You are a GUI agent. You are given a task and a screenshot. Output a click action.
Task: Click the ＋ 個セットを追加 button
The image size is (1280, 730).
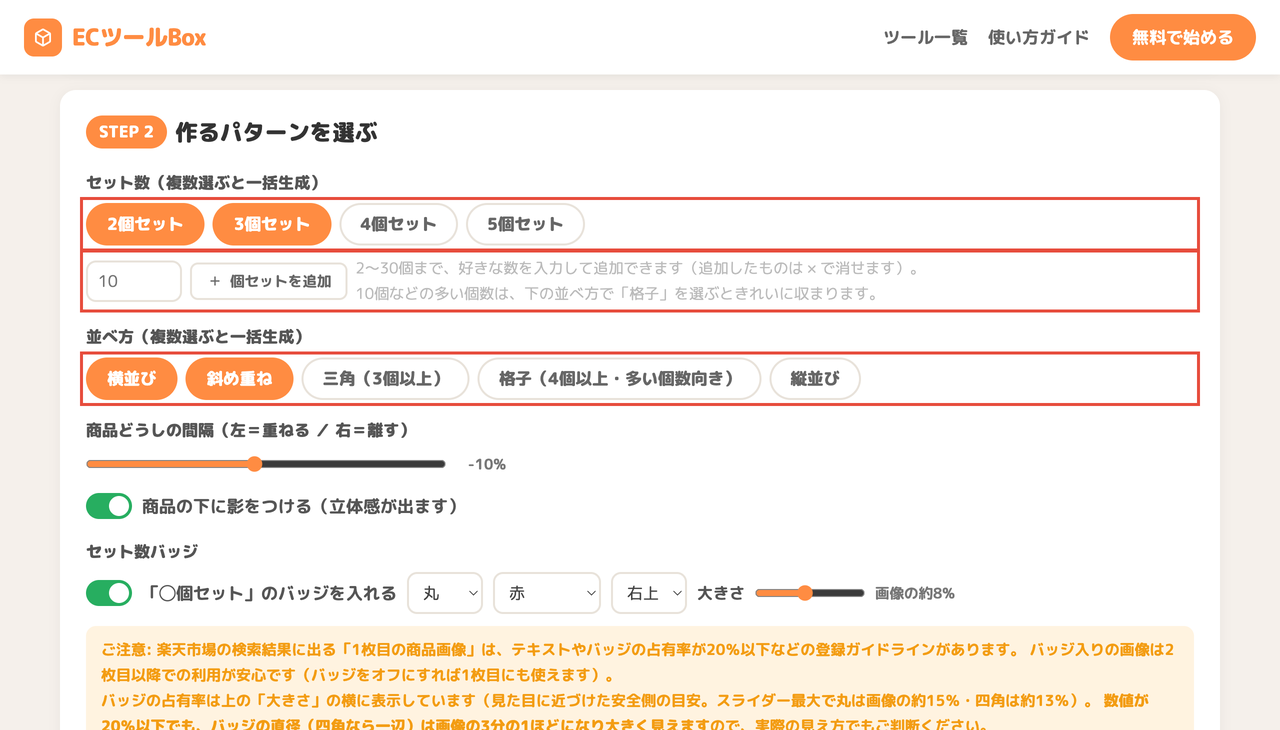269,281
